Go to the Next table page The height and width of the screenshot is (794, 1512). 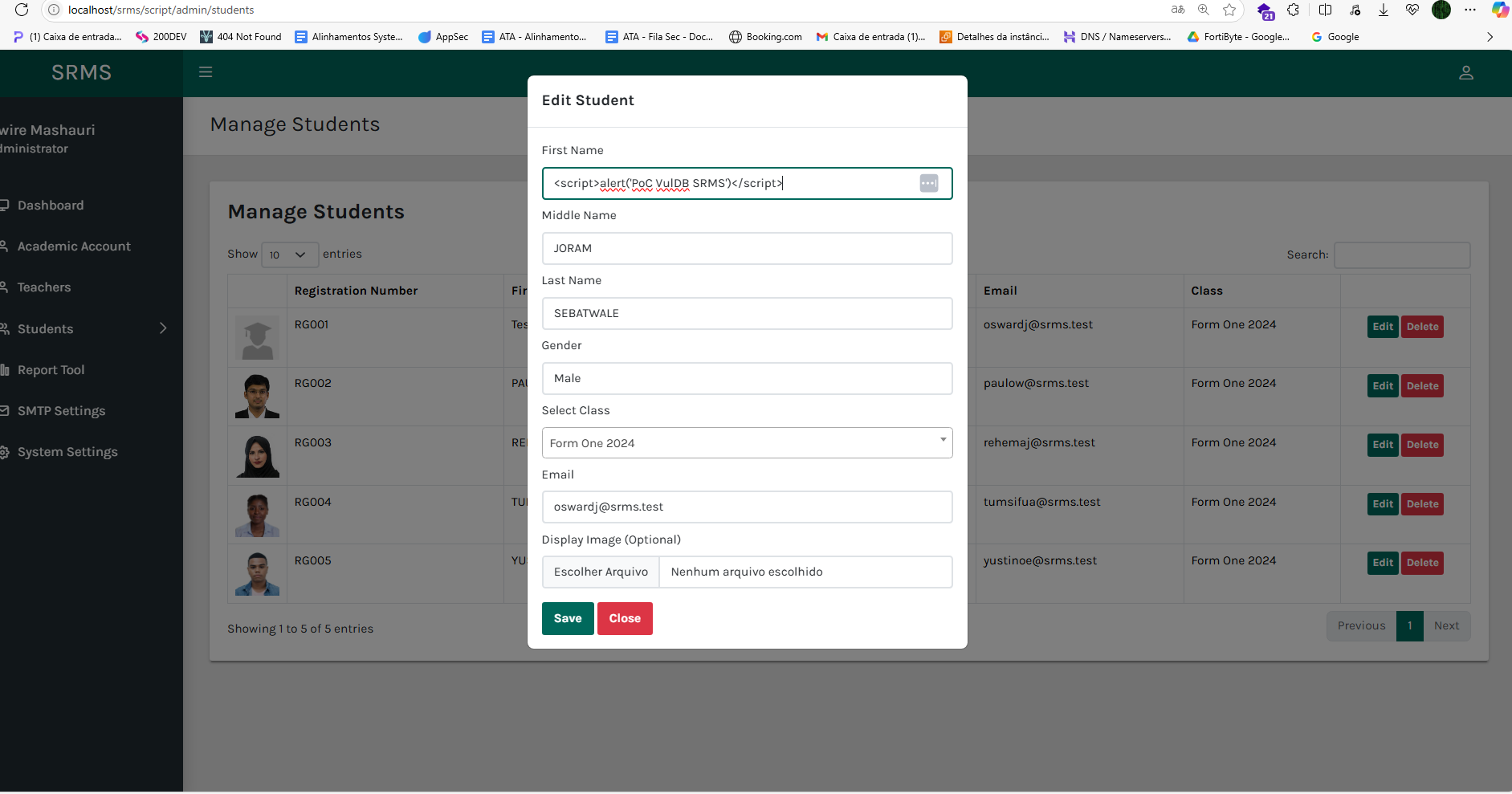1446,626
